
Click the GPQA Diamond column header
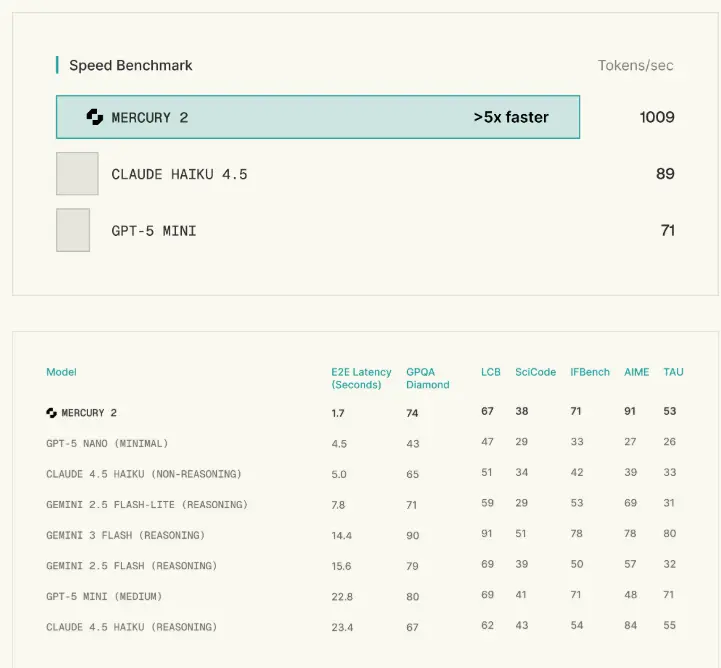coord(428,378)
